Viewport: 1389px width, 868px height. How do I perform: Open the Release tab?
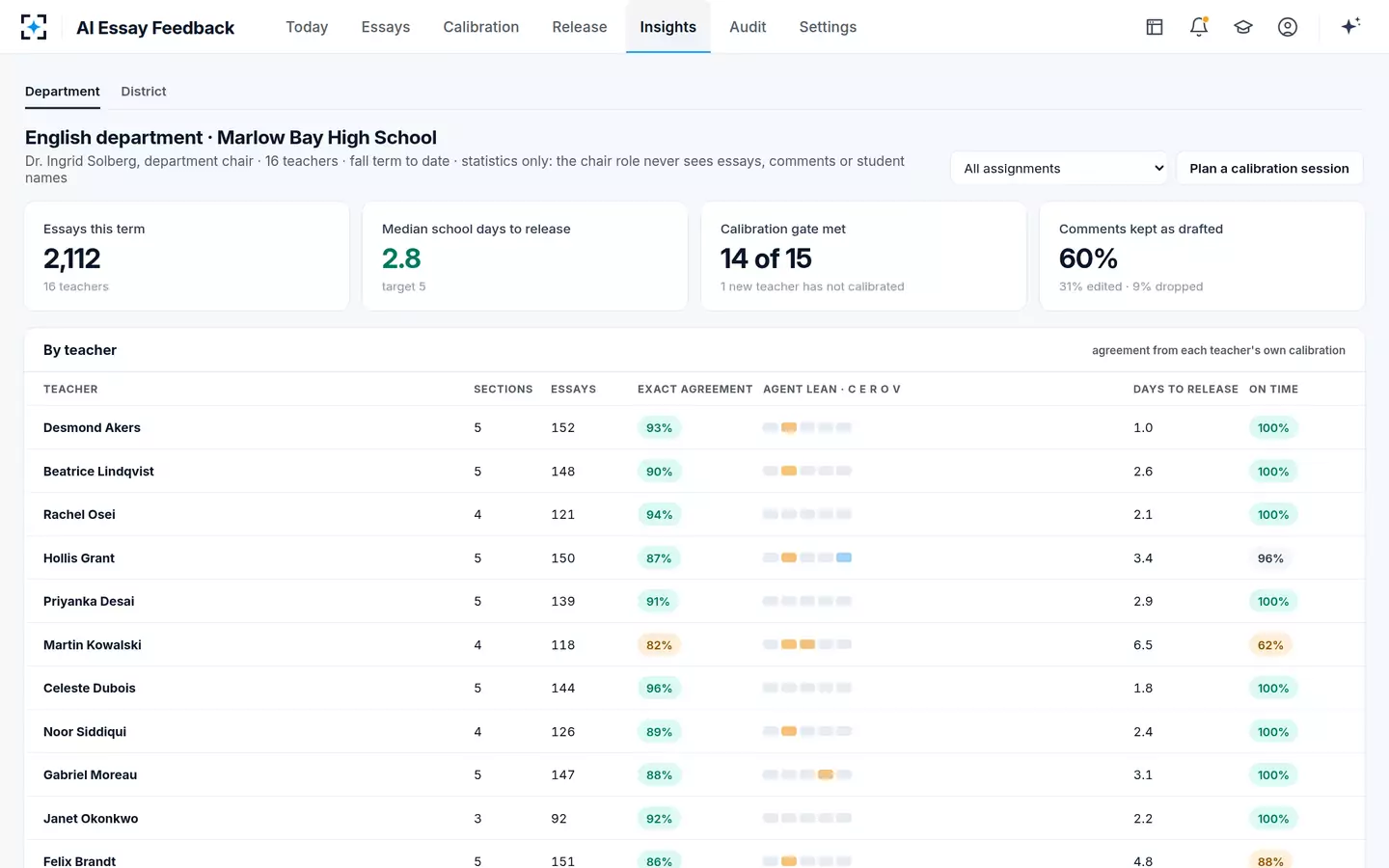pos(580,27)
